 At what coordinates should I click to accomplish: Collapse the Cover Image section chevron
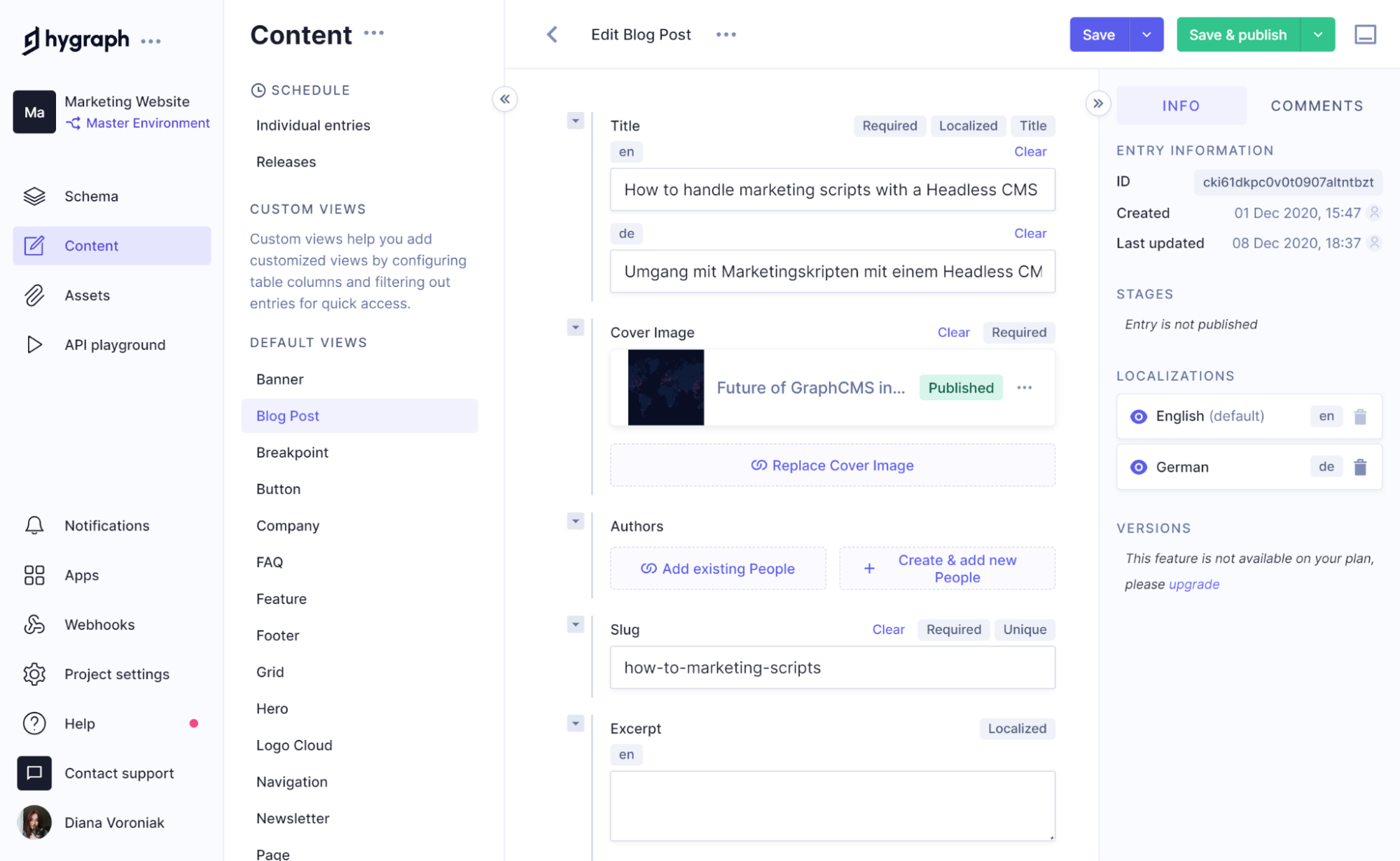(575, 327)
